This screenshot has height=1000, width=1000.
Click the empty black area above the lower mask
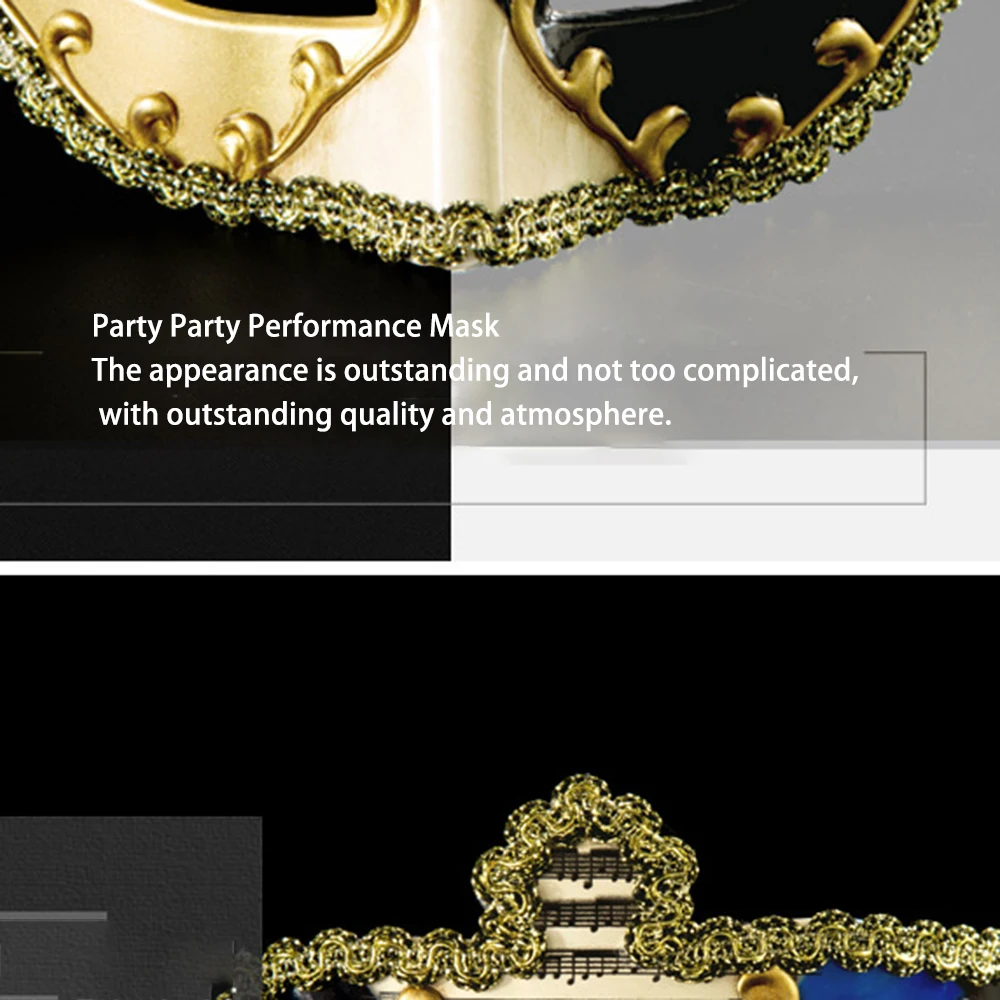pos(500,676)
